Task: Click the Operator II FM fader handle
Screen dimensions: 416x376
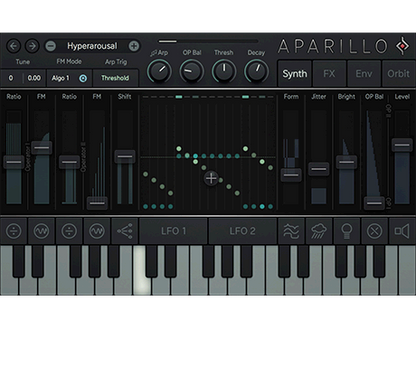Action: click(97, 203)
